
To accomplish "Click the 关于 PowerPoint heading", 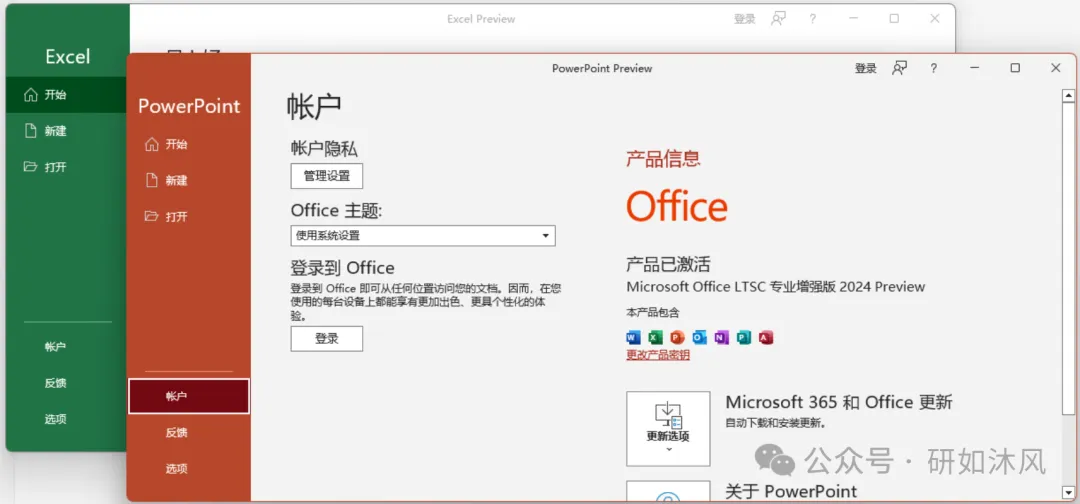I will 791,491.
